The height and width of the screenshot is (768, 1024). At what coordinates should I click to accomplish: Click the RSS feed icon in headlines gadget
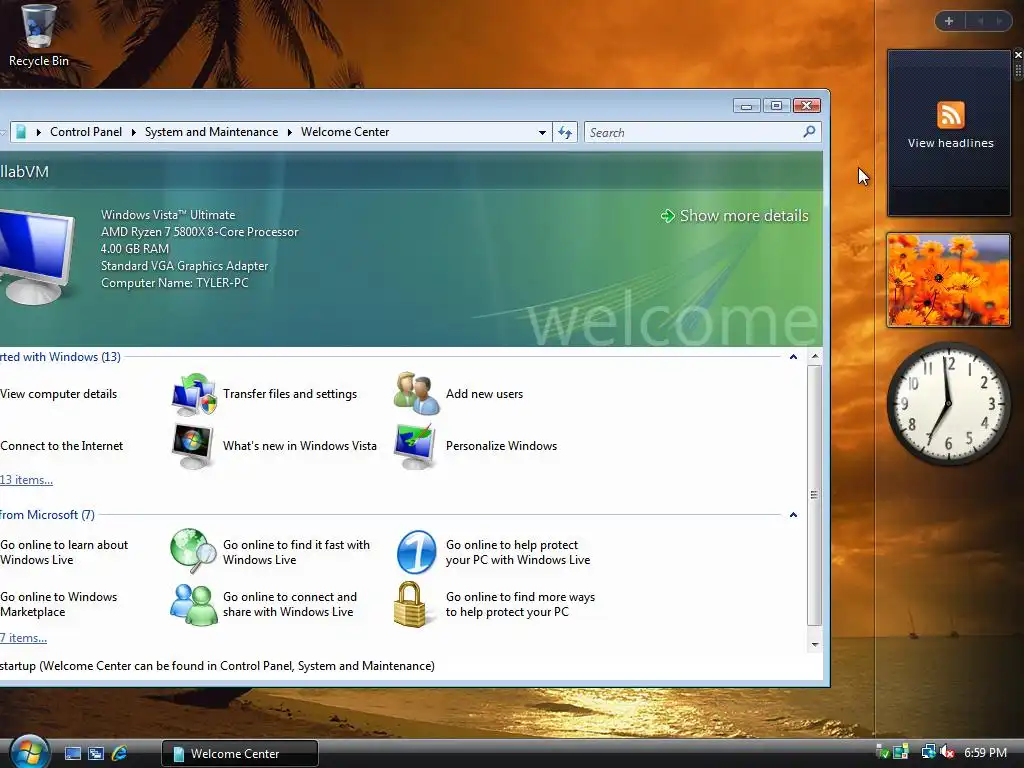(950, 116)
